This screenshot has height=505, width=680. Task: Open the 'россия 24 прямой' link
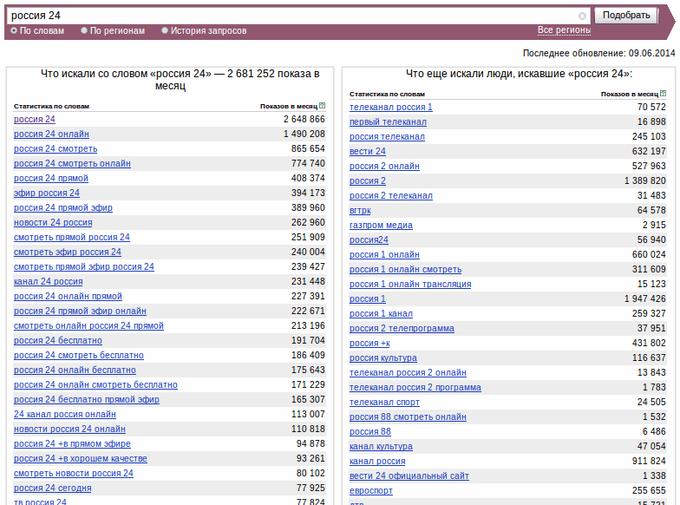[51, 178]
